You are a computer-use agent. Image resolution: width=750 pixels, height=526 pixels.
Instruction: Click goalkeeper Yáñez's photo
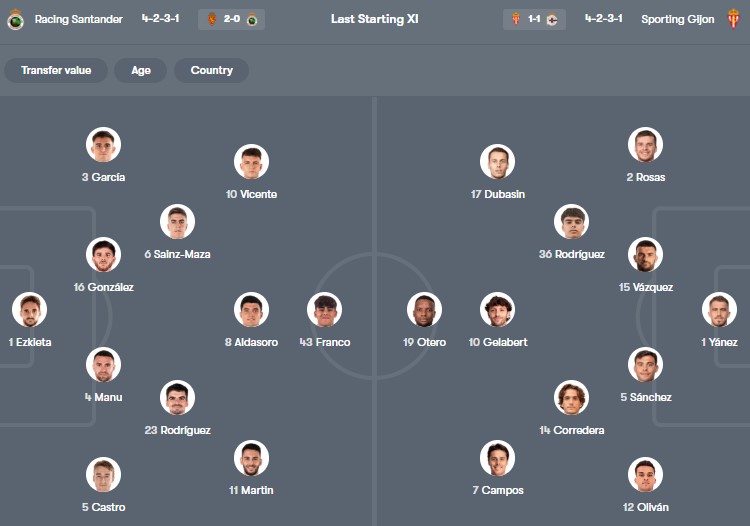click(719, 310)
